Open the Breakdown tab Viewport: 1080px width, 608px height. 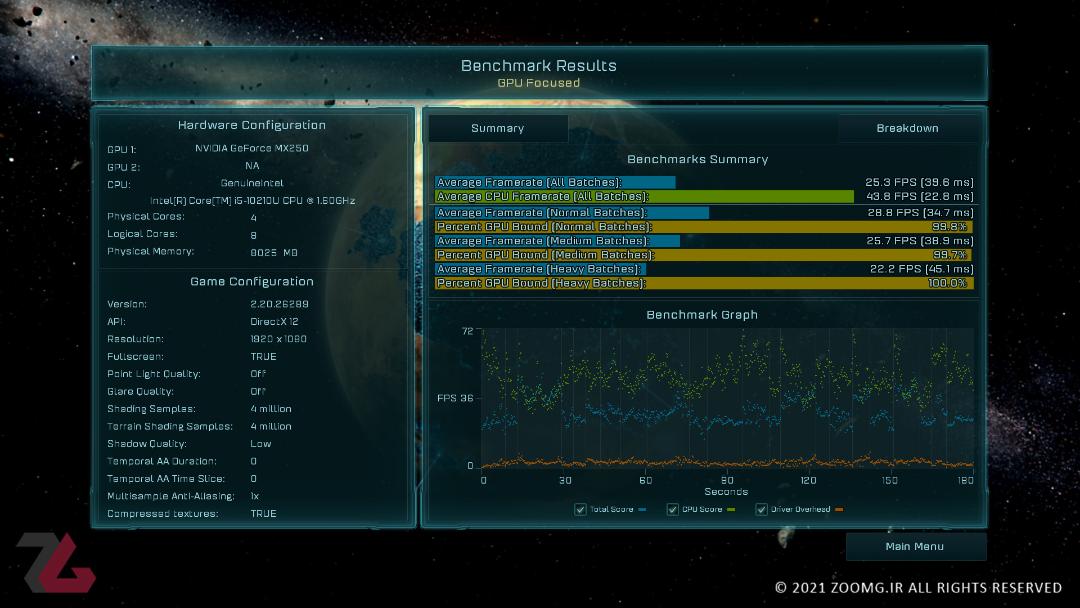(907, 128)
